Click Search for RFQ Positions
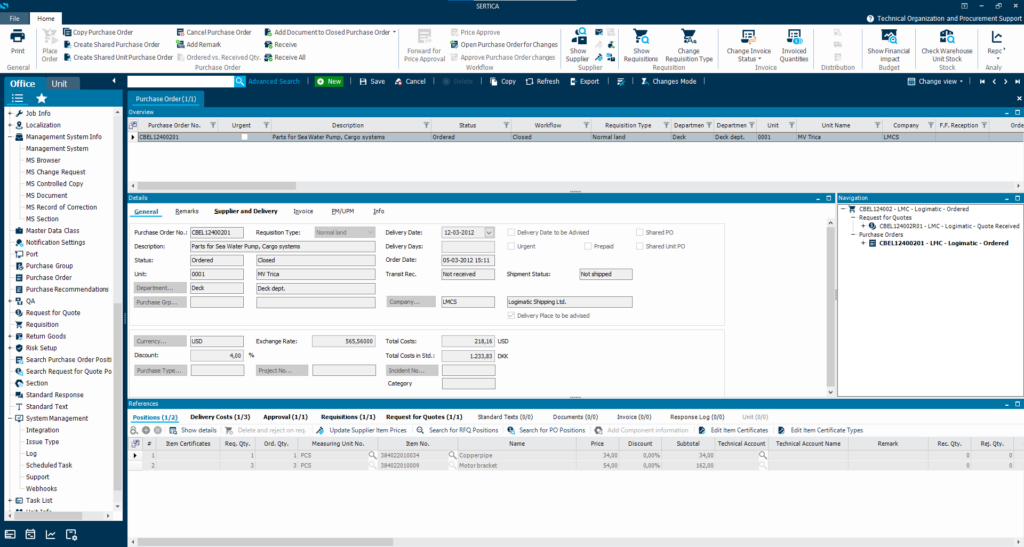The height and width of the screenshot is (547, 1024). coord(457,431)
